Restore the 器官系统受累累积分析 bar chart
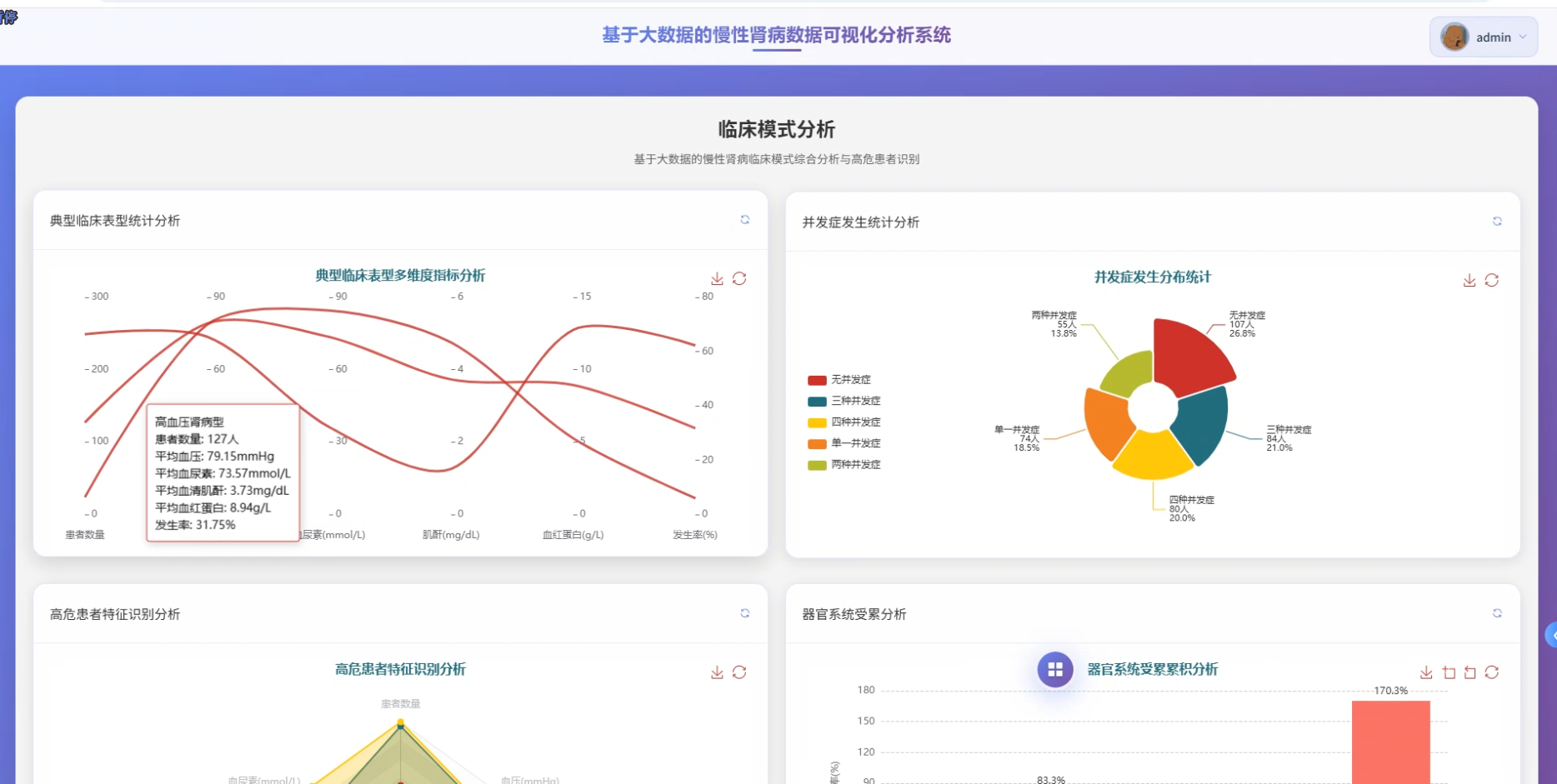1557x784 pixels. (x=1492, y=672)
